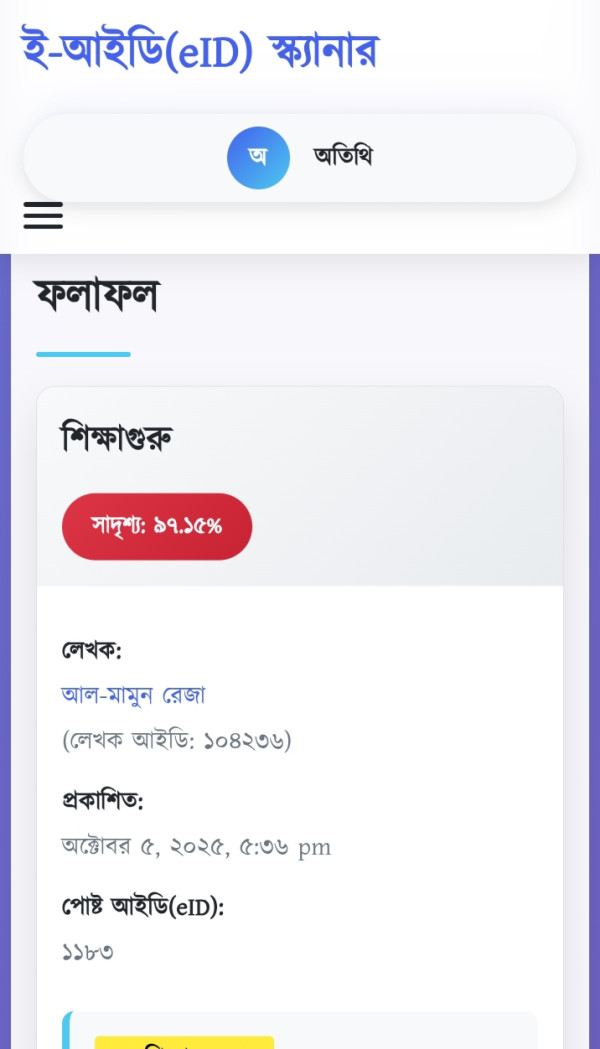Open the author link আল-মামুন রেজা

pos(132,694)
